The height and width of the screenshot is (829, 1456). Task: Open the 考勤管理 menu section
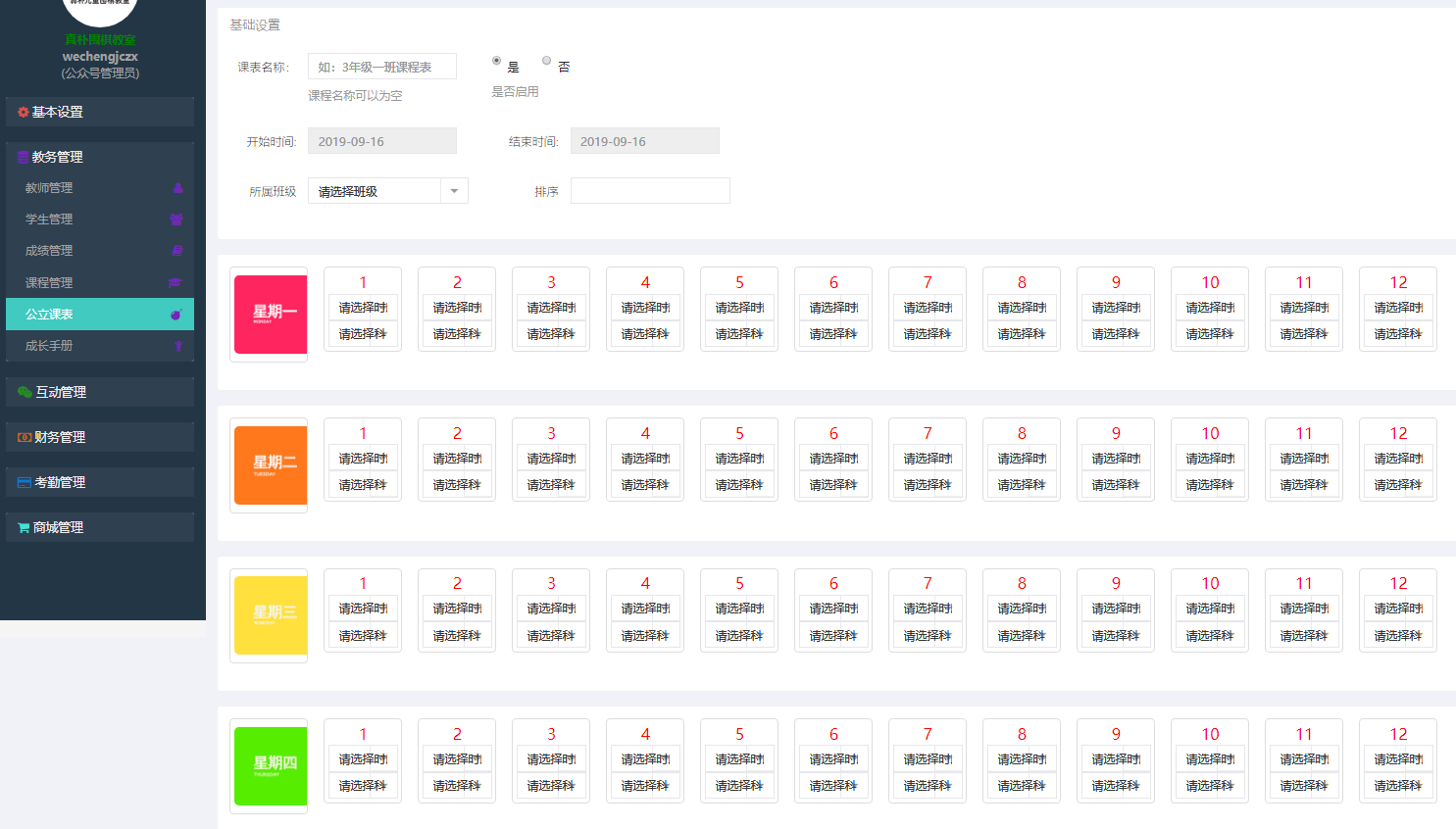click(100, 482)
